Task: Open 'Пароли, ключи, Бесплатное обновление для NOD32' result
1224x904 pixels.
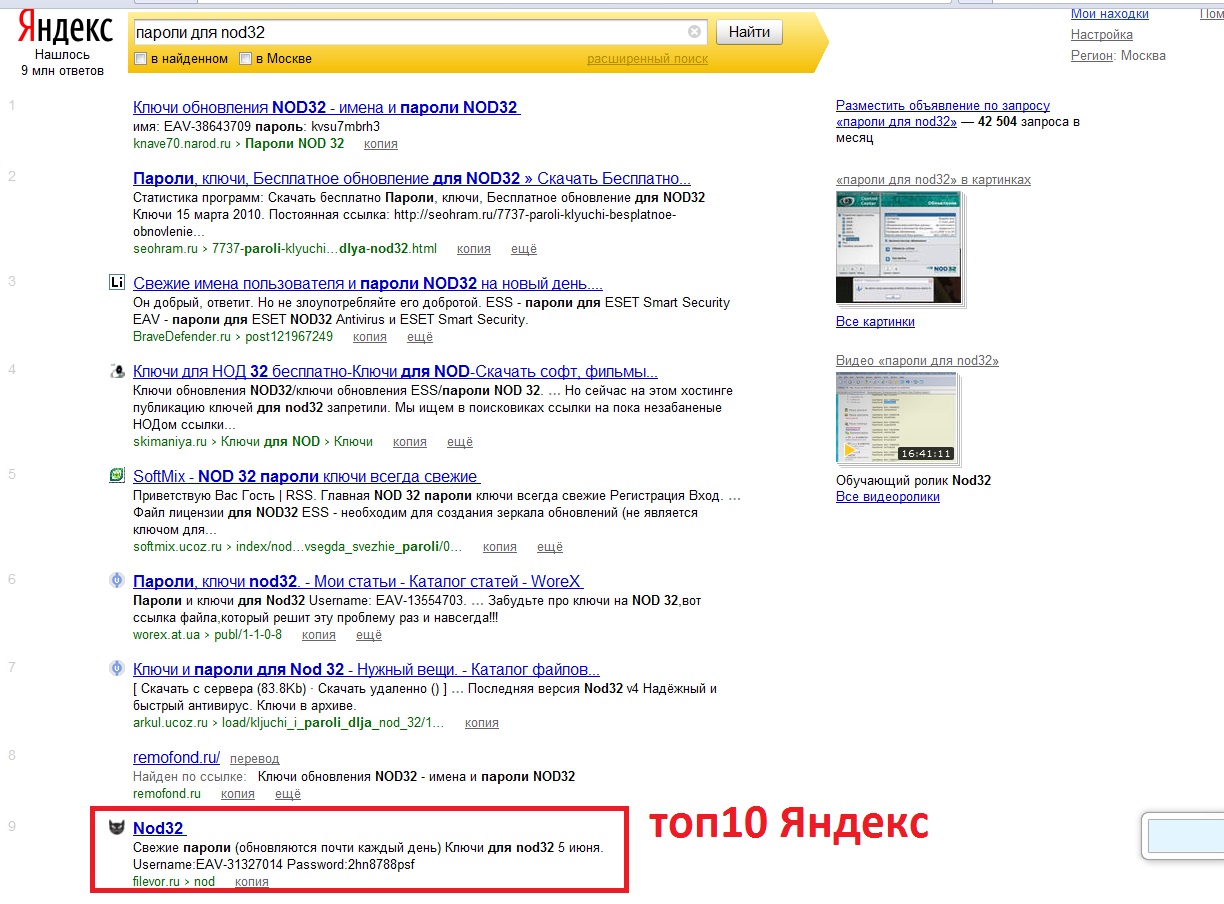Action: click(412, 178)
